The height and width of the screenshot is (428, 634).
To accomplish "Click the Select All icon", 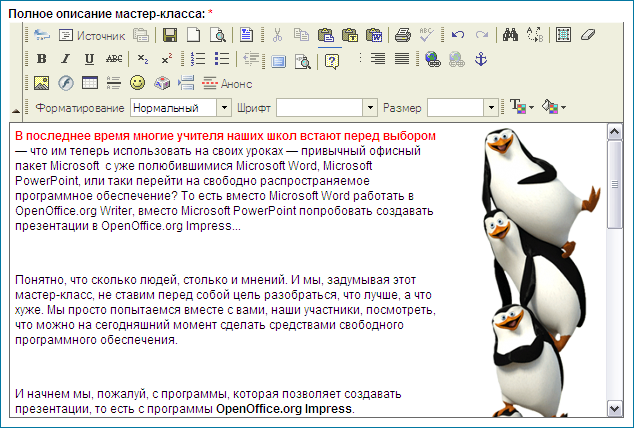I will pyautogui.click(x=563, y=35).
